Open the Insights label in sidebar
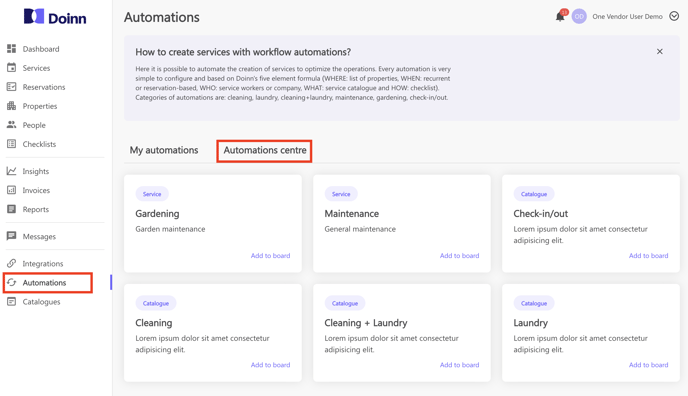The image size is (688, 396). [36, 171]
